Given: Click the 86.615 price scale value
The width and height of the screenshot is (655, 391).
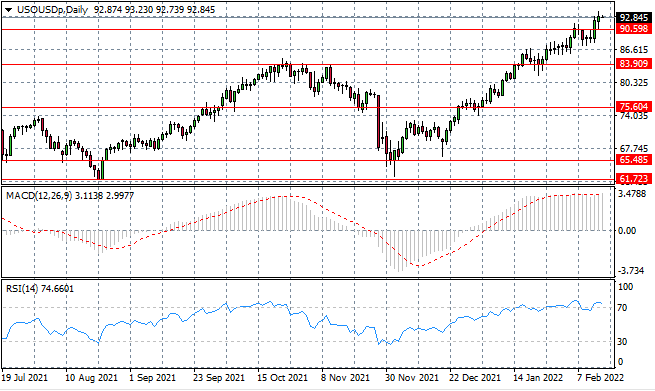Looking at the screenshot, I should click(x=634, y=50).
